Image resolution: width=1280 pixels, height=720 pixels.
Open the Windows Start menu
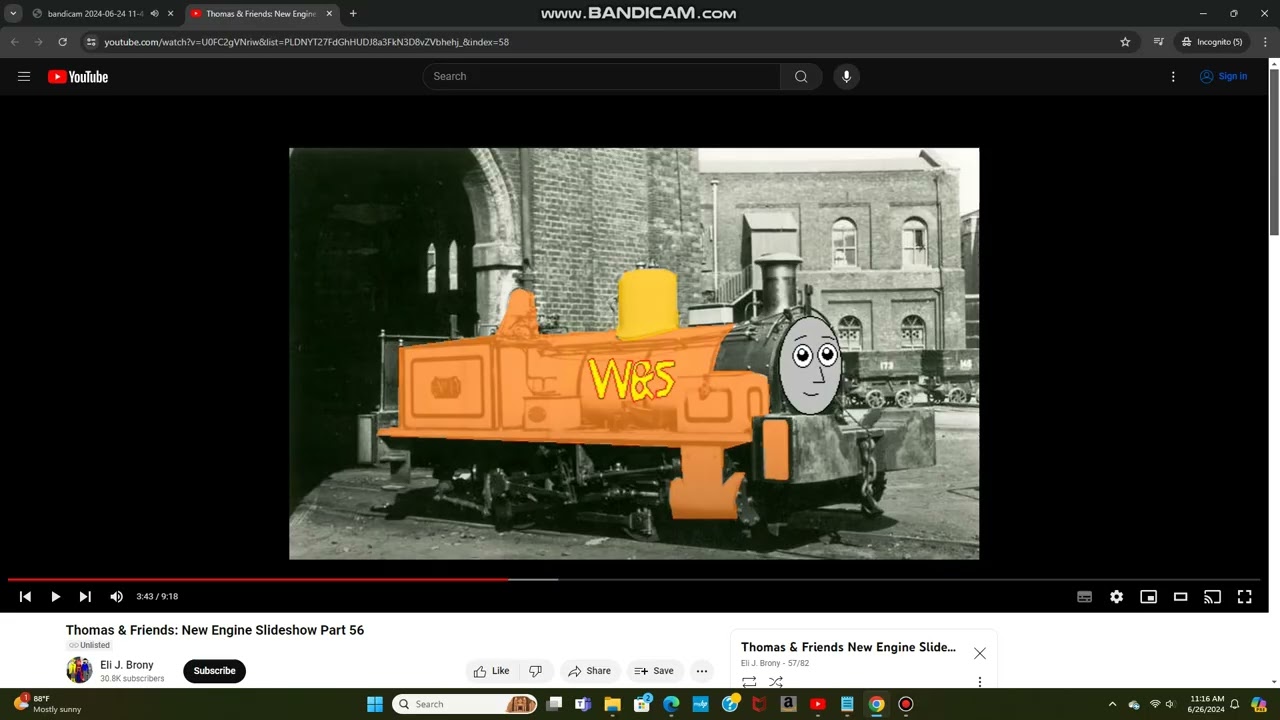coord(375,704)
